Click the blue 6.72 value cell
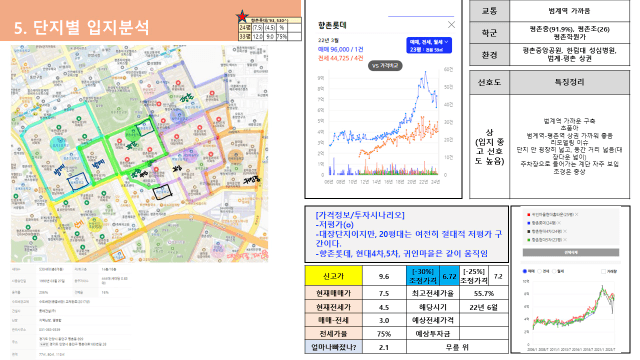This screenshot has height=360, width=640. pos(449,276)
